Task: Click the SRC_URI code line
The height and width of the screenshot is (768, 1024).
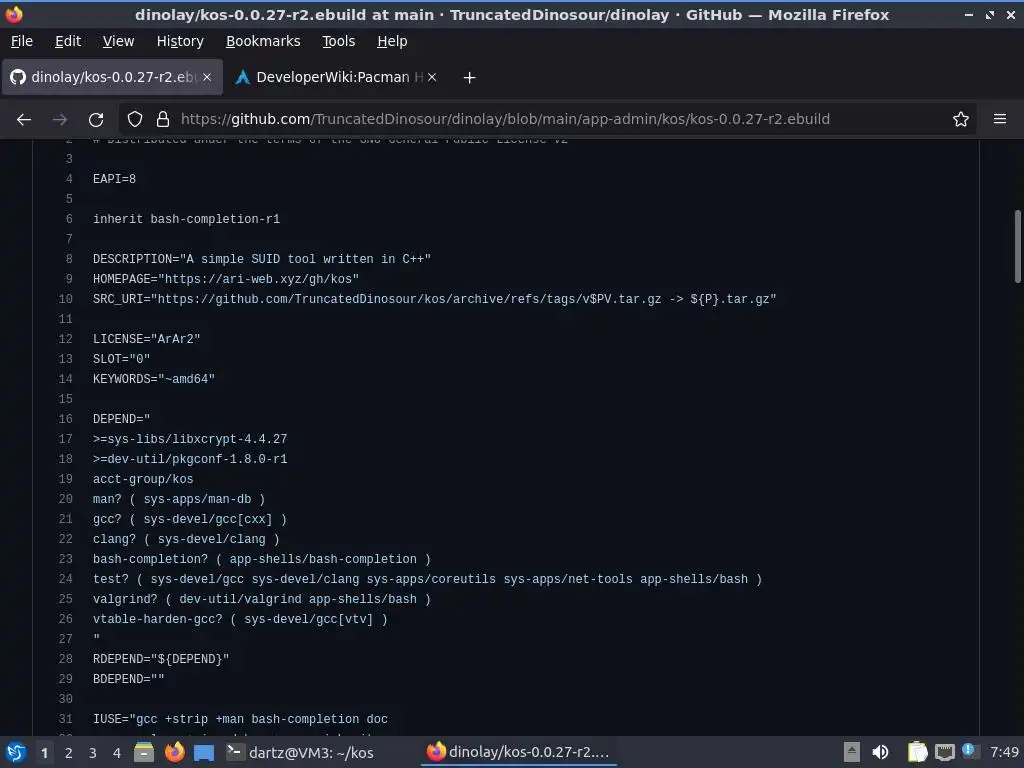Action: tap(434, 299)
